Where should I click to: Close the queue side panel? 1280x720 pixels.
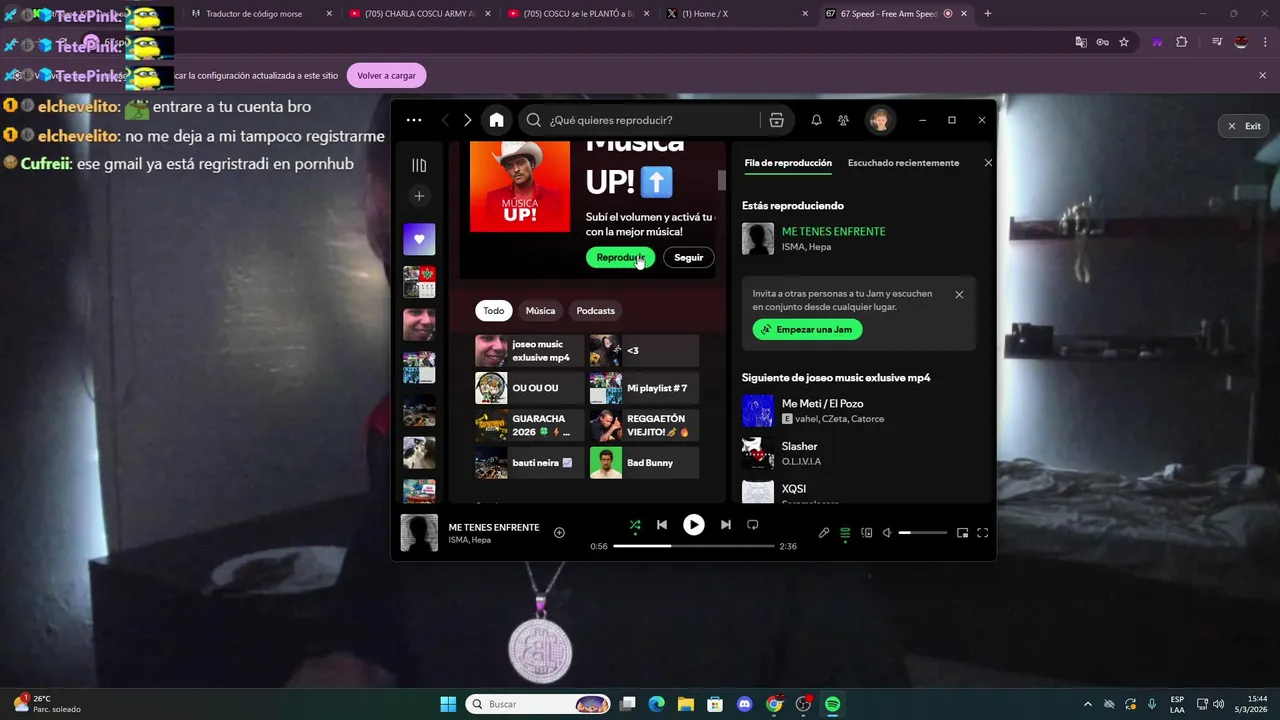[x=988, y=163]
